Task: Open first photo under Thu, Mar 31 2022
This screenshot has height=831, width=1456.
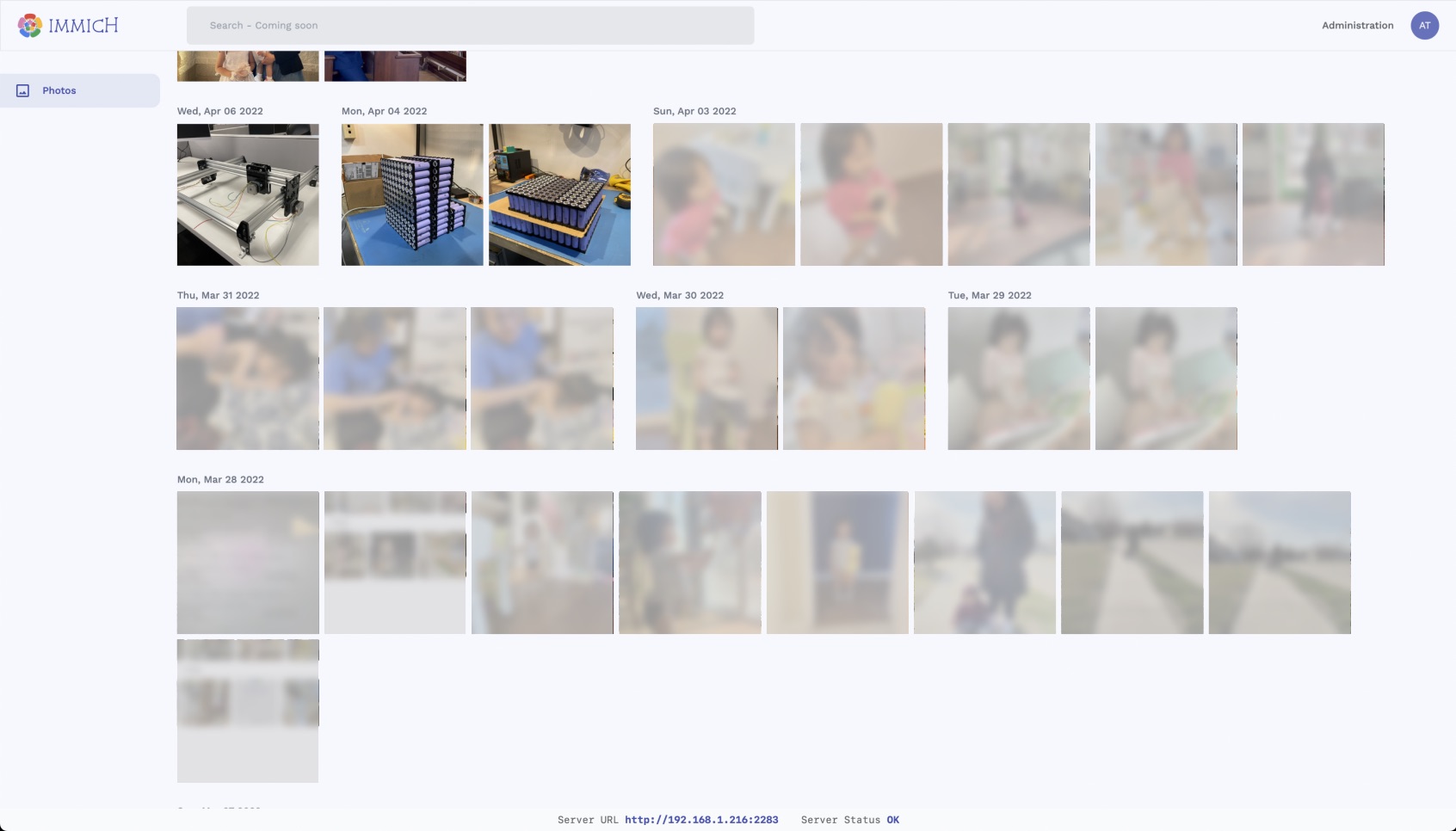Action: pyautogui.click(x=248, y=379)
